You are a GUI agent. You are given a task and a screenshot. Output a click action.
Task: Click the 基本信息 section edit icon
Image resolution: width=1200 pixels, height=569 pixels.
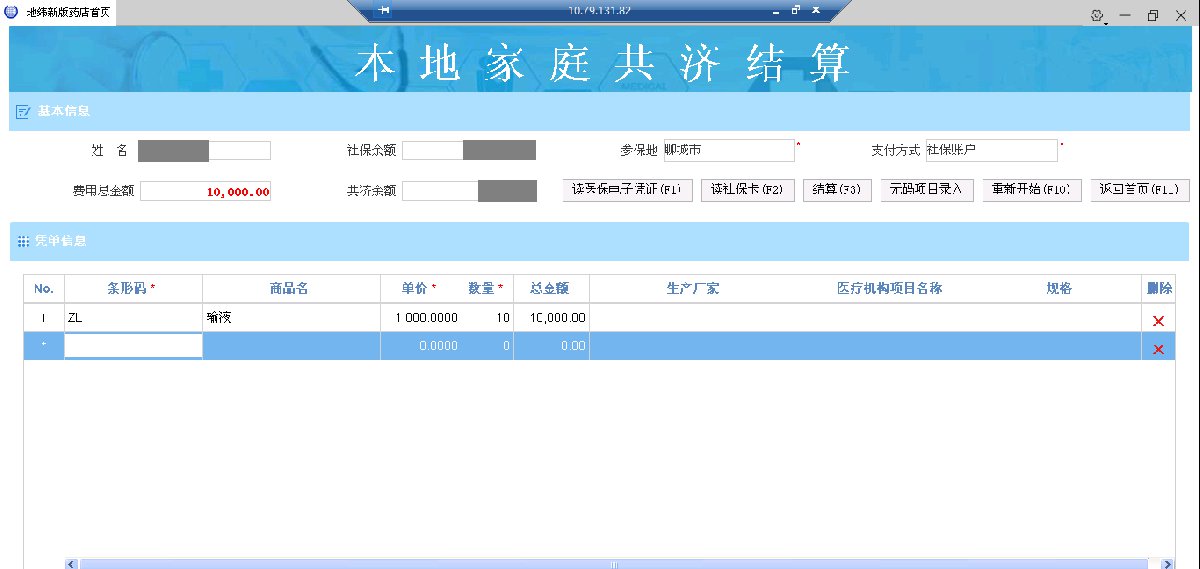(x=23, y=112)
